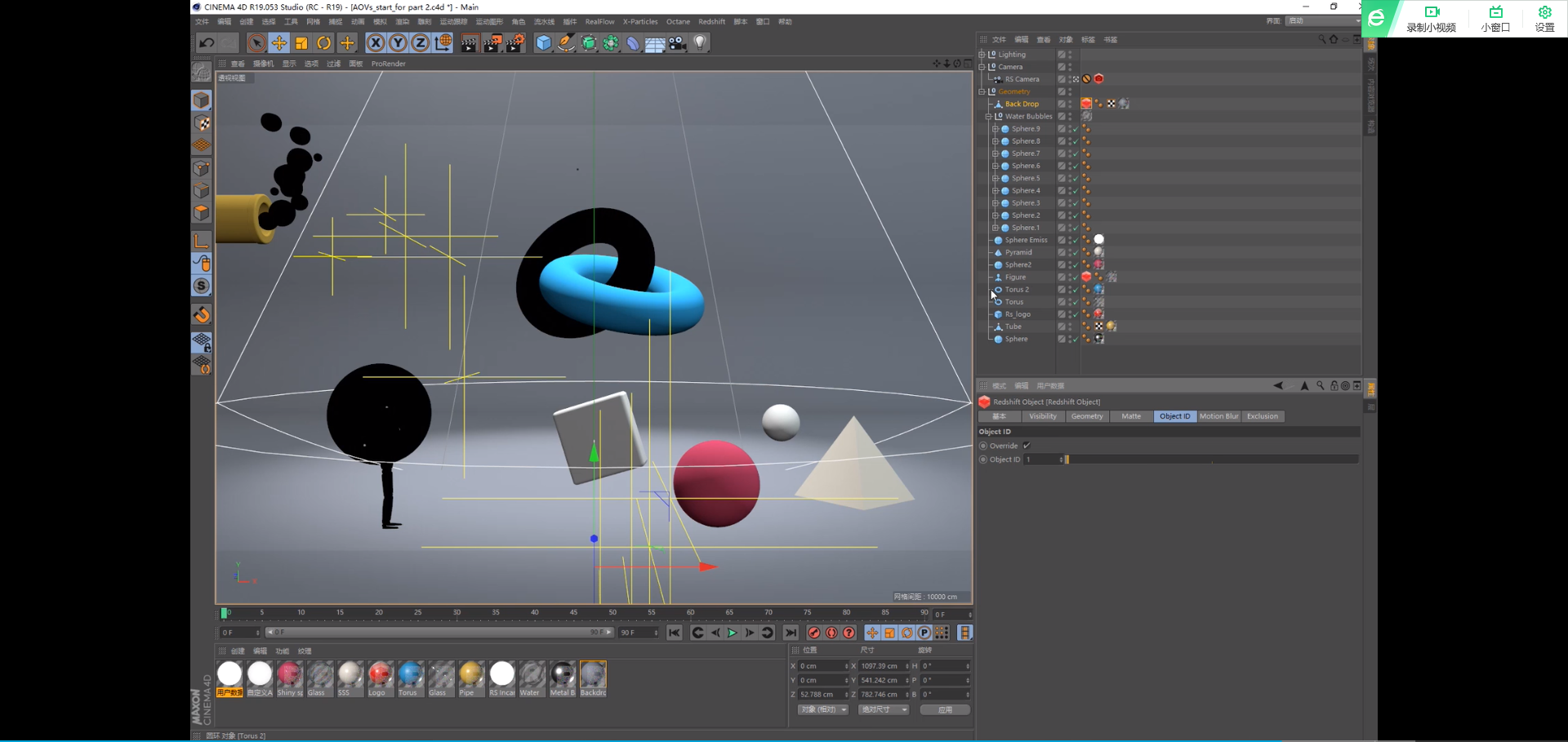
Task: Click the blue Bend deformer icon
Action: point(633,43)
